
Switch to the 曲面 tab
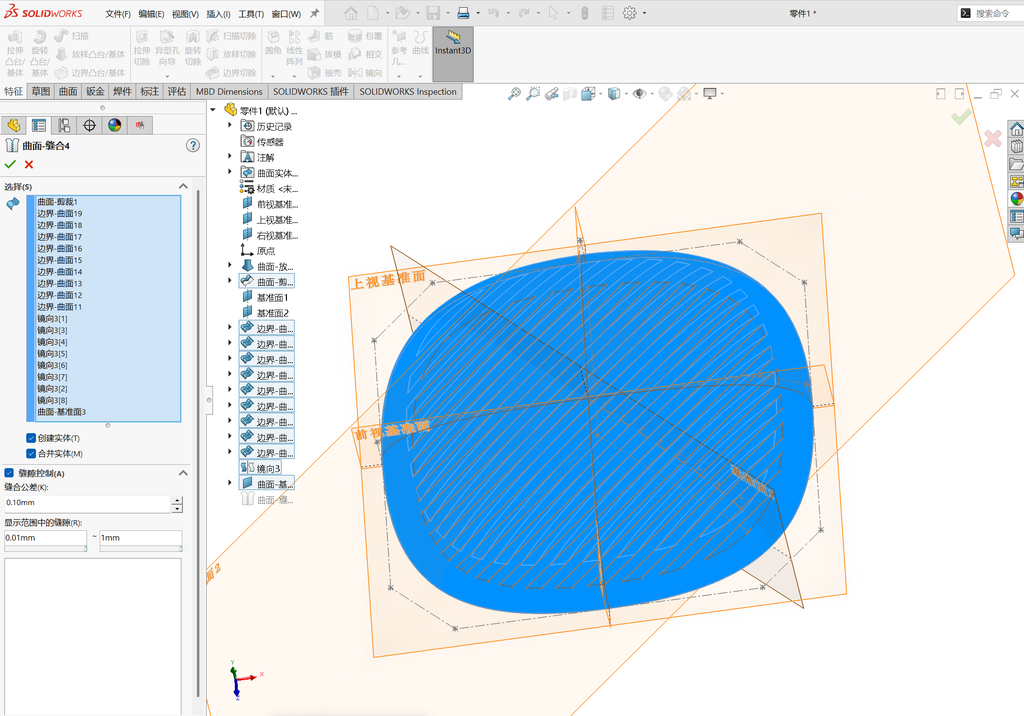pos(68,91)
